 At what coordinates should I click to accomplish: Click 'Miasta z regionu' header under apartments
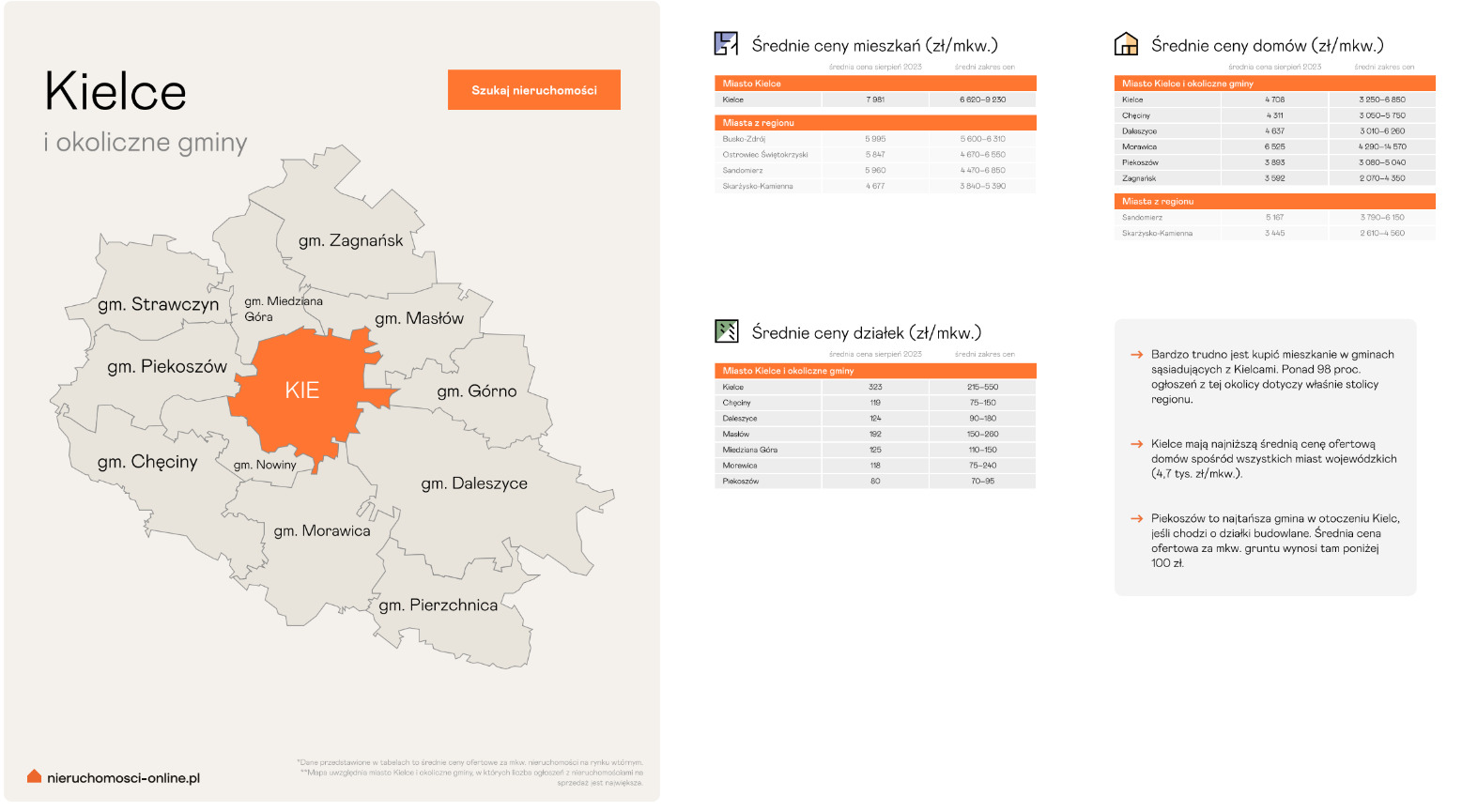(x=874, y=123)
